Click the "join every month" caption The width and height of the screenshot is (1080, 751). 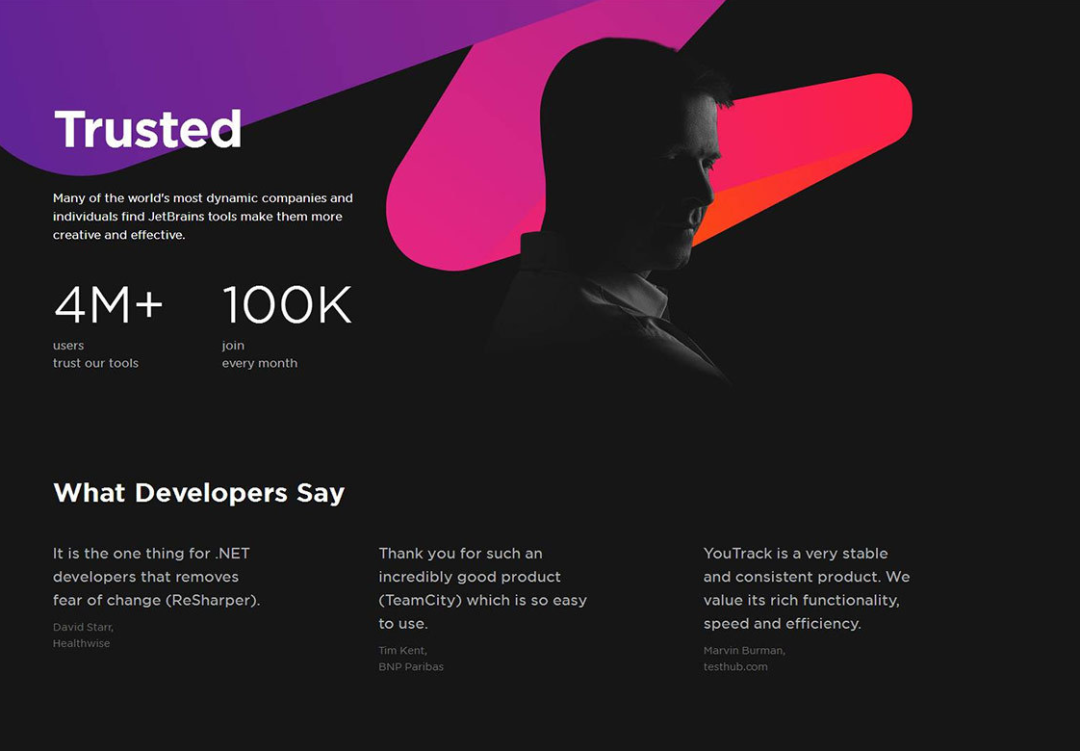pyautogui.click(x=259, y=354)
